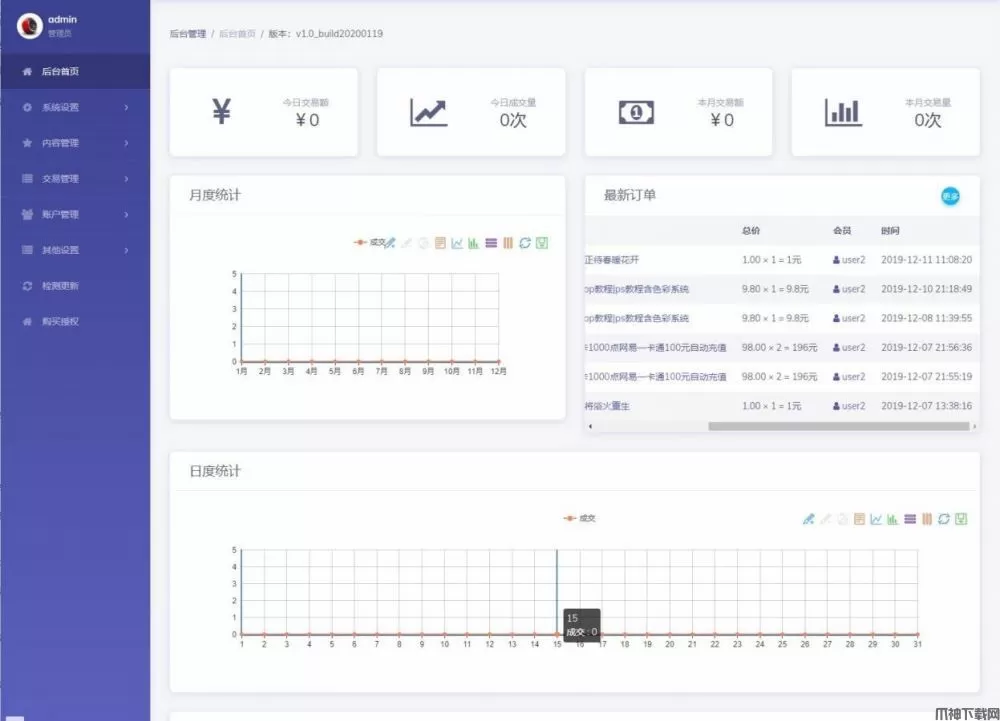Screen dimensions: 1000x721
Task: Click the blue 更多 button in 最新订单
Action: coord(950,196)
